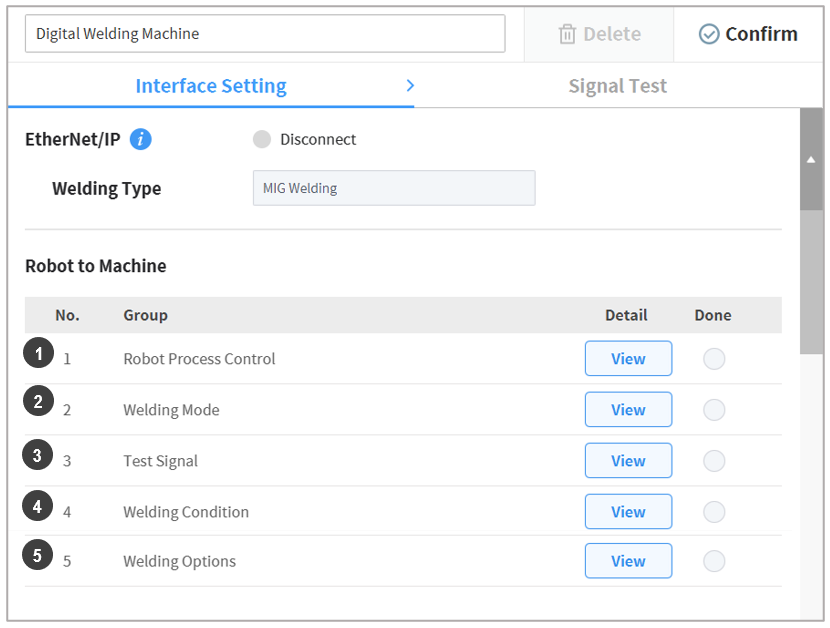Click numbered marker 1 beside Robot Process Control
830x628 pixels.
[38, 353]
